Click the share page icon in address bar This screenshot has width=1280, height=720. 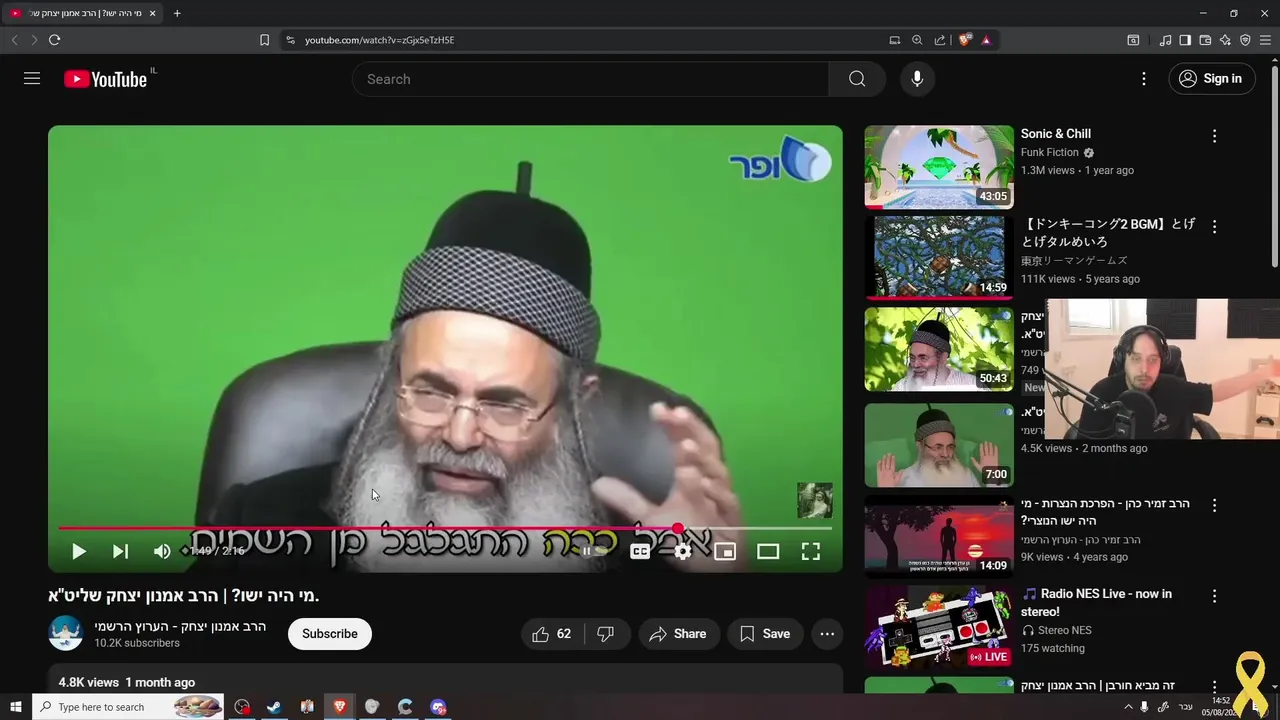[x=940, y=40]
